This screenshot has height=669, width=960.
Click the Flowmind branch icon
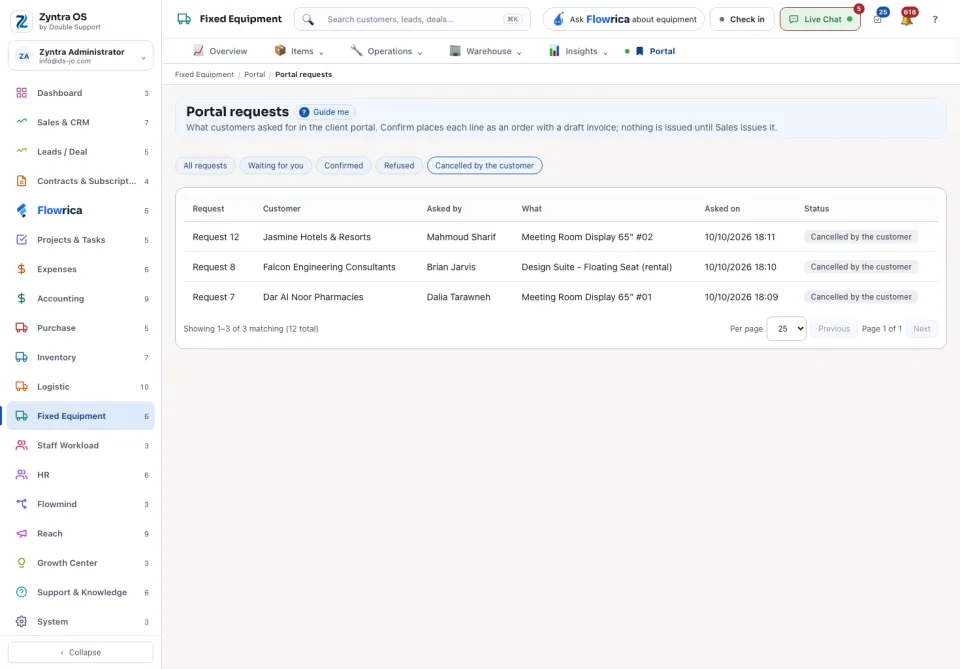[x=21, y=504]
